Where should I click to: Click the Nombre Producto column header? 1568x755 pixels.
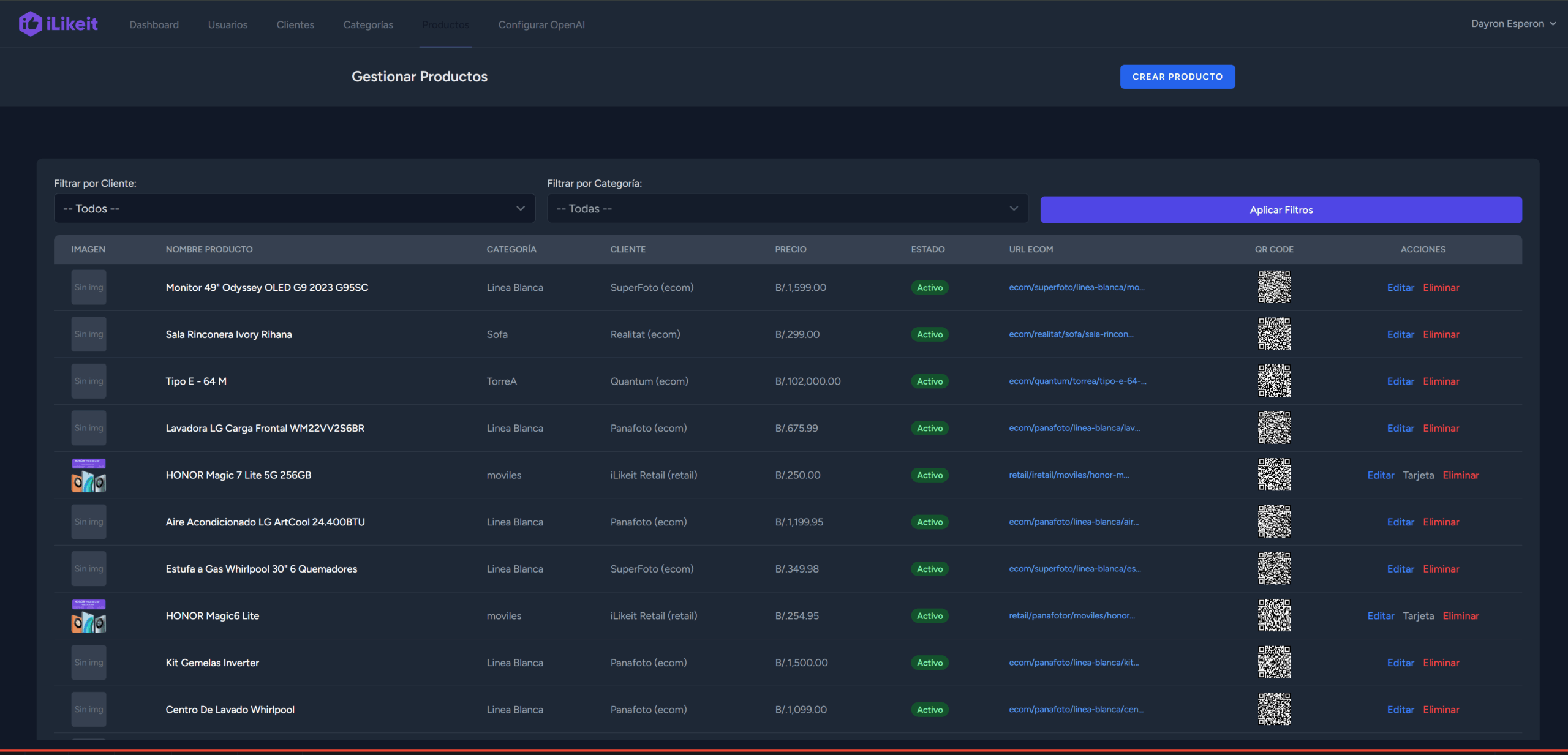[x=209, y=249]
